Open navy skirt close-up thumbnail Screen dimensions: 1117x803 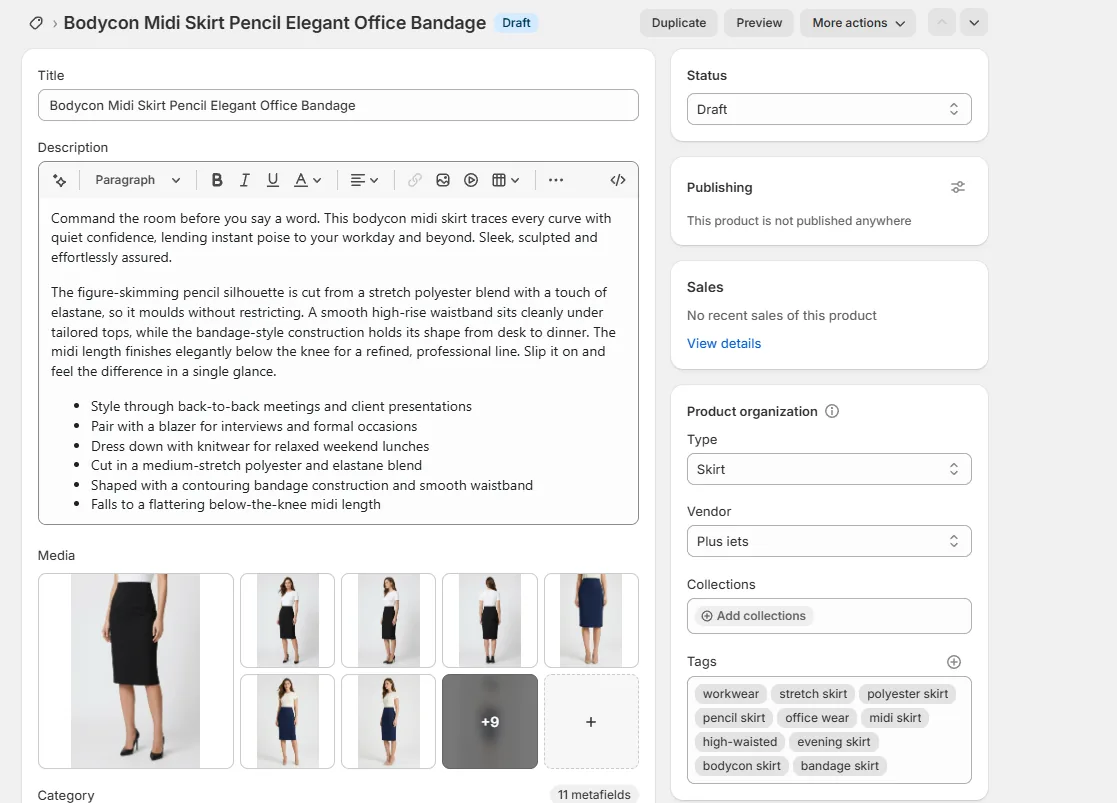(x=591, y=621)
